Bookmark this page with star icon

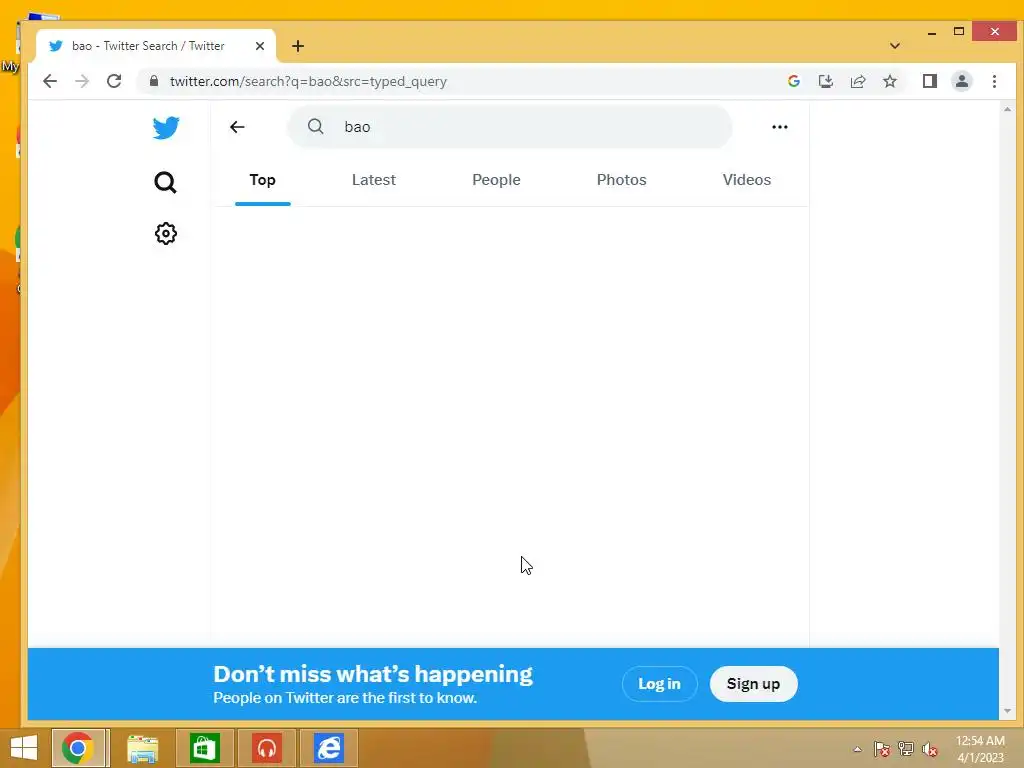[x=889, y=81]
